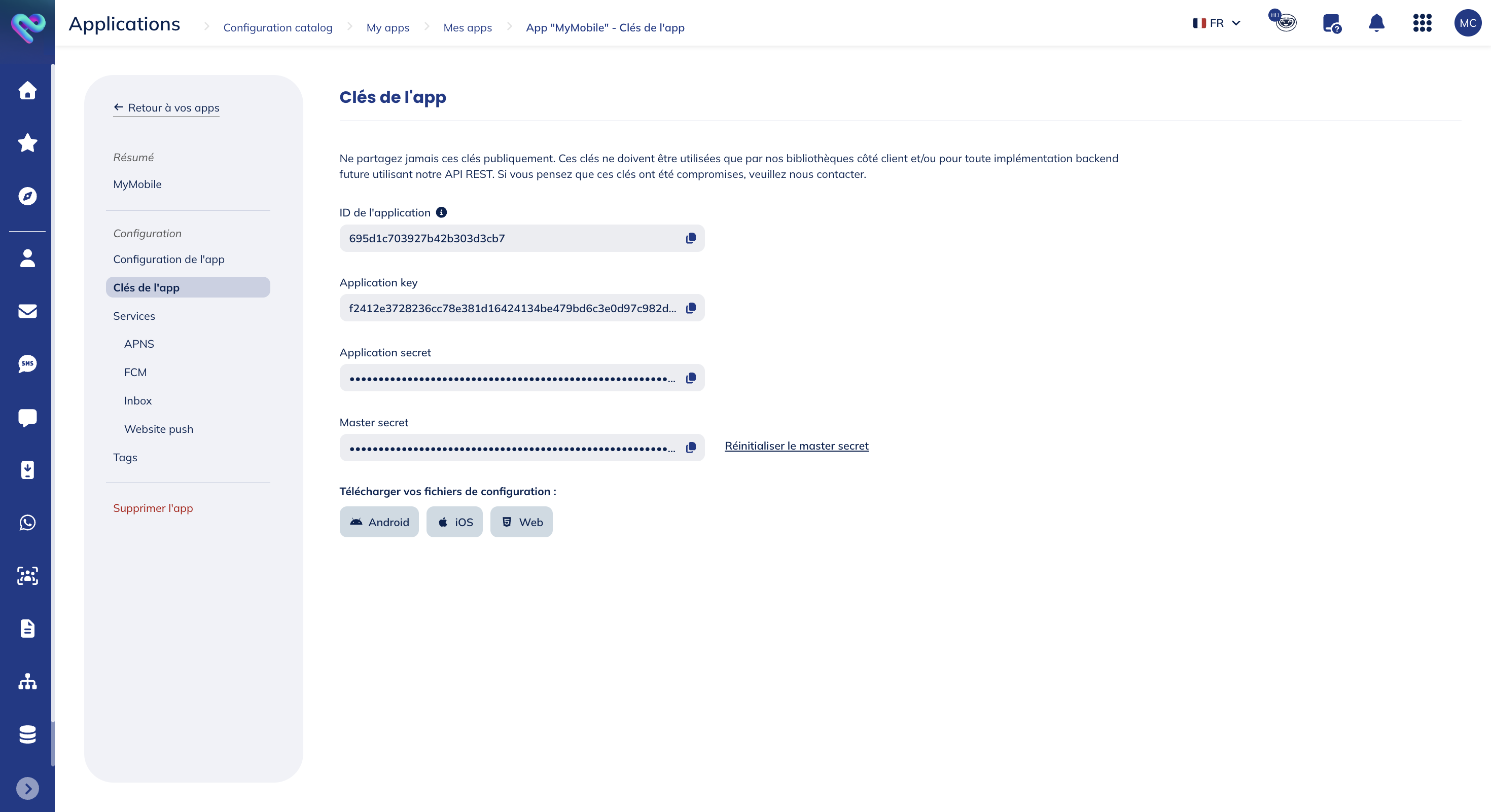Open the notifications bell

[1376, 23]
